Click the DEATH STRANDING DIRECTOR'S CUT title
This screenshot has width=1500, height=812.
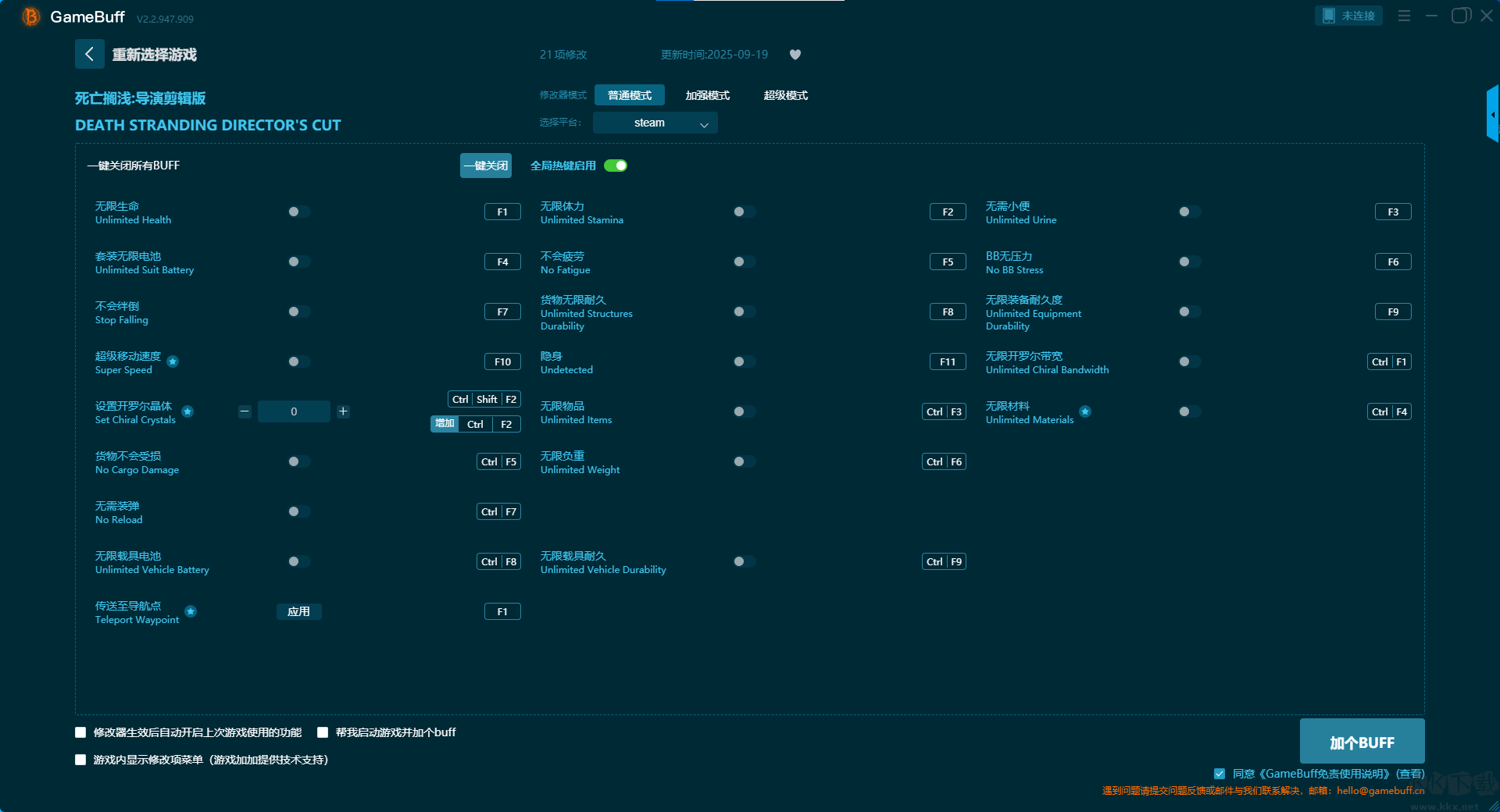tap(208, 125)
